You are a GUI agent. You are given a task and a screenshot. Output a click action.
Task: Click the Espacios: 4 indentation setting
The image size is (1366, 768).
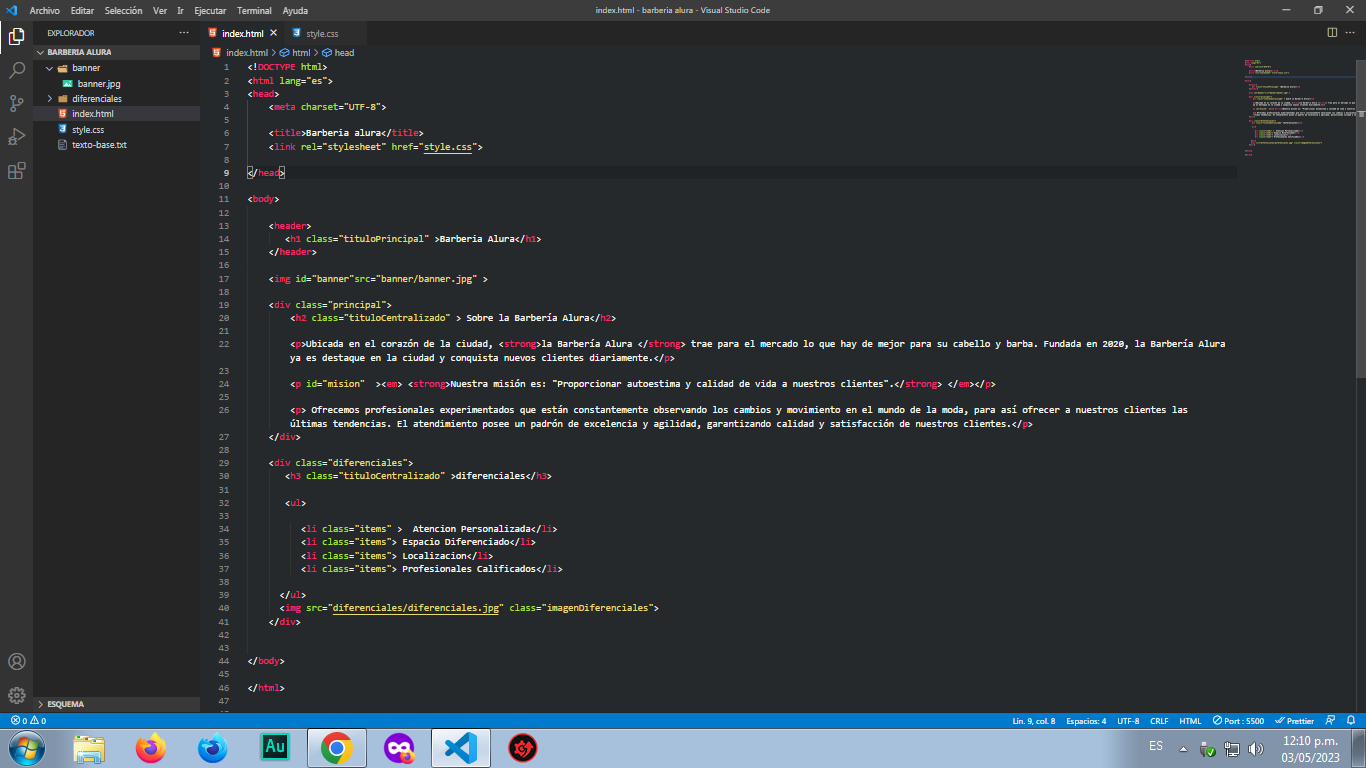click(x=1086, y=721)
